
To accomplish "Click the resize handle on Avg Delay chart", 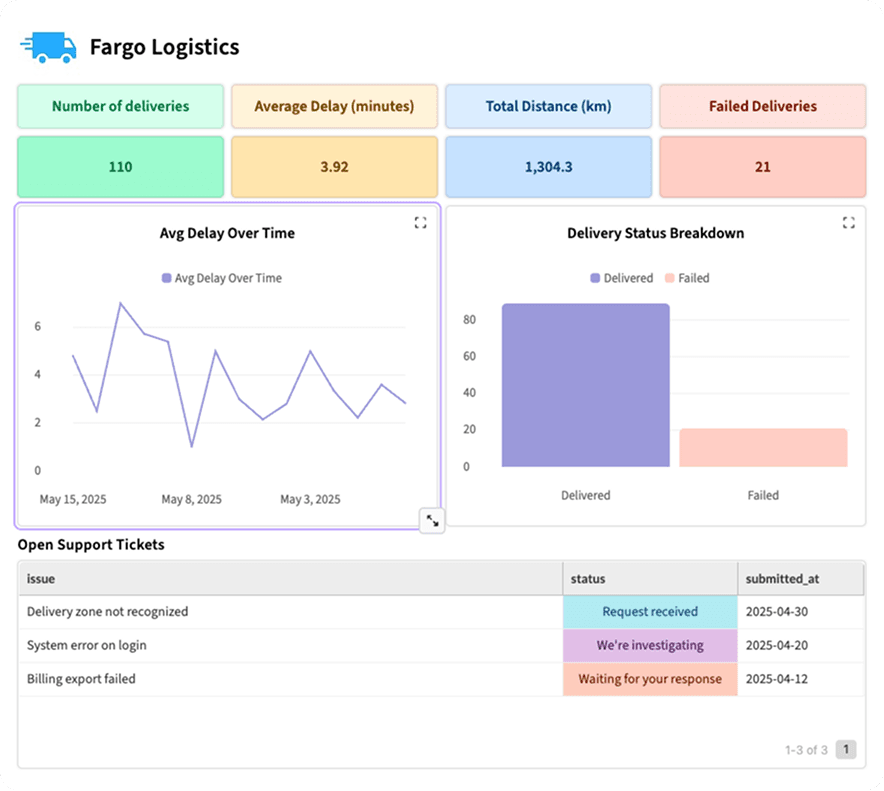I will point(432,520).
